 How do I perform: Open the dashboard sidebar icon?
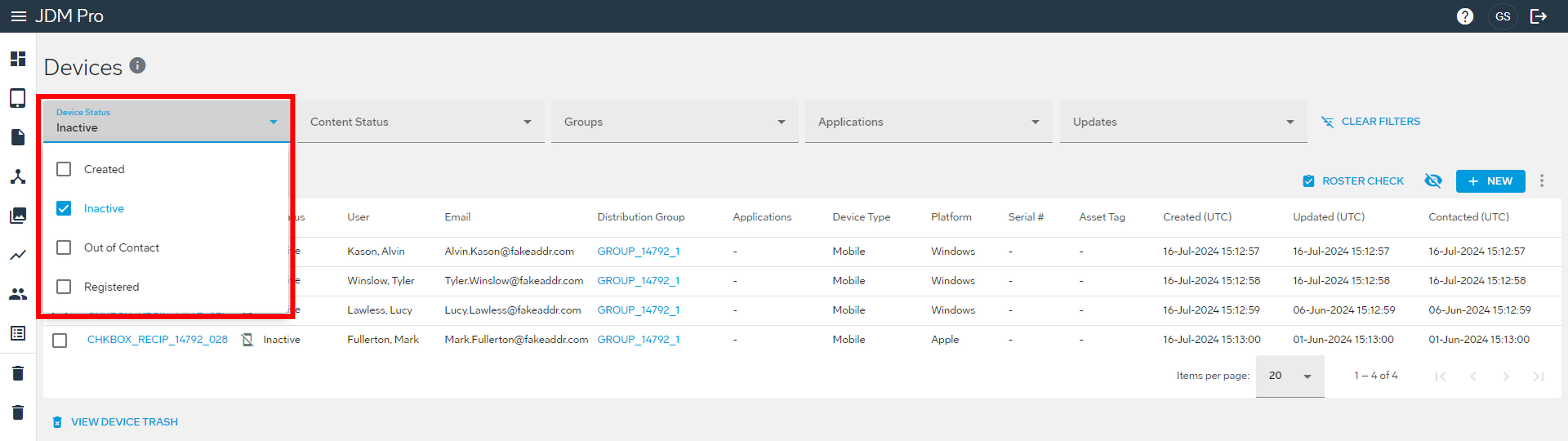click(18, 59)
